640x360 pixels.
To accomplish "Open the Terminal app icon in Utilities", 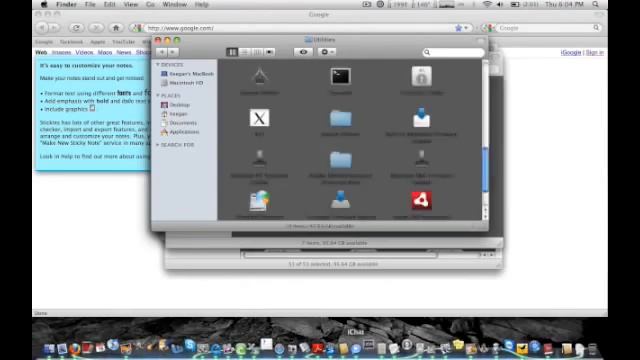I will (340, 76).
